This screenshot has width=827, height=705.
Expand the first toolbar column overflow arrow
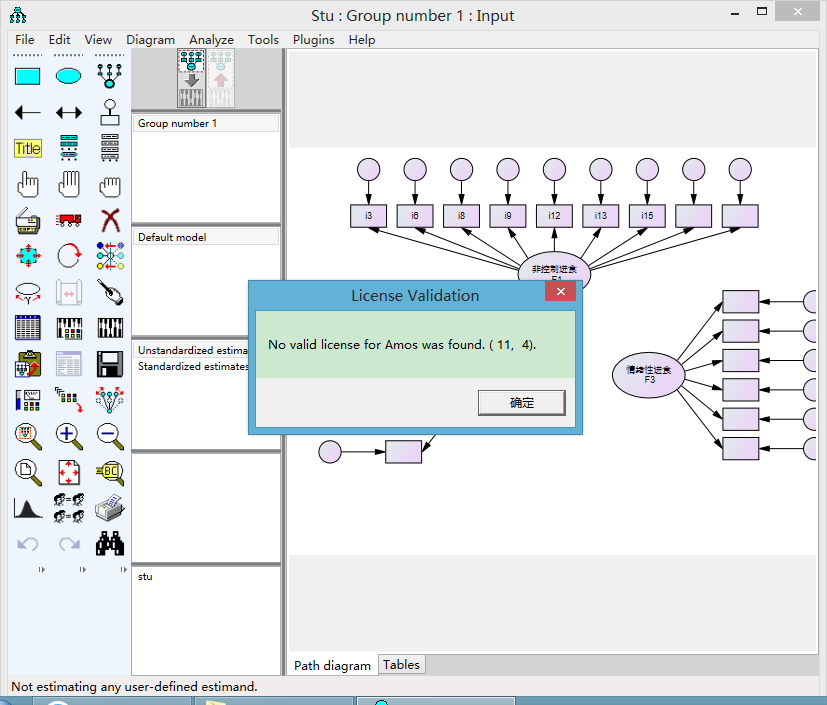pos(41,570)
